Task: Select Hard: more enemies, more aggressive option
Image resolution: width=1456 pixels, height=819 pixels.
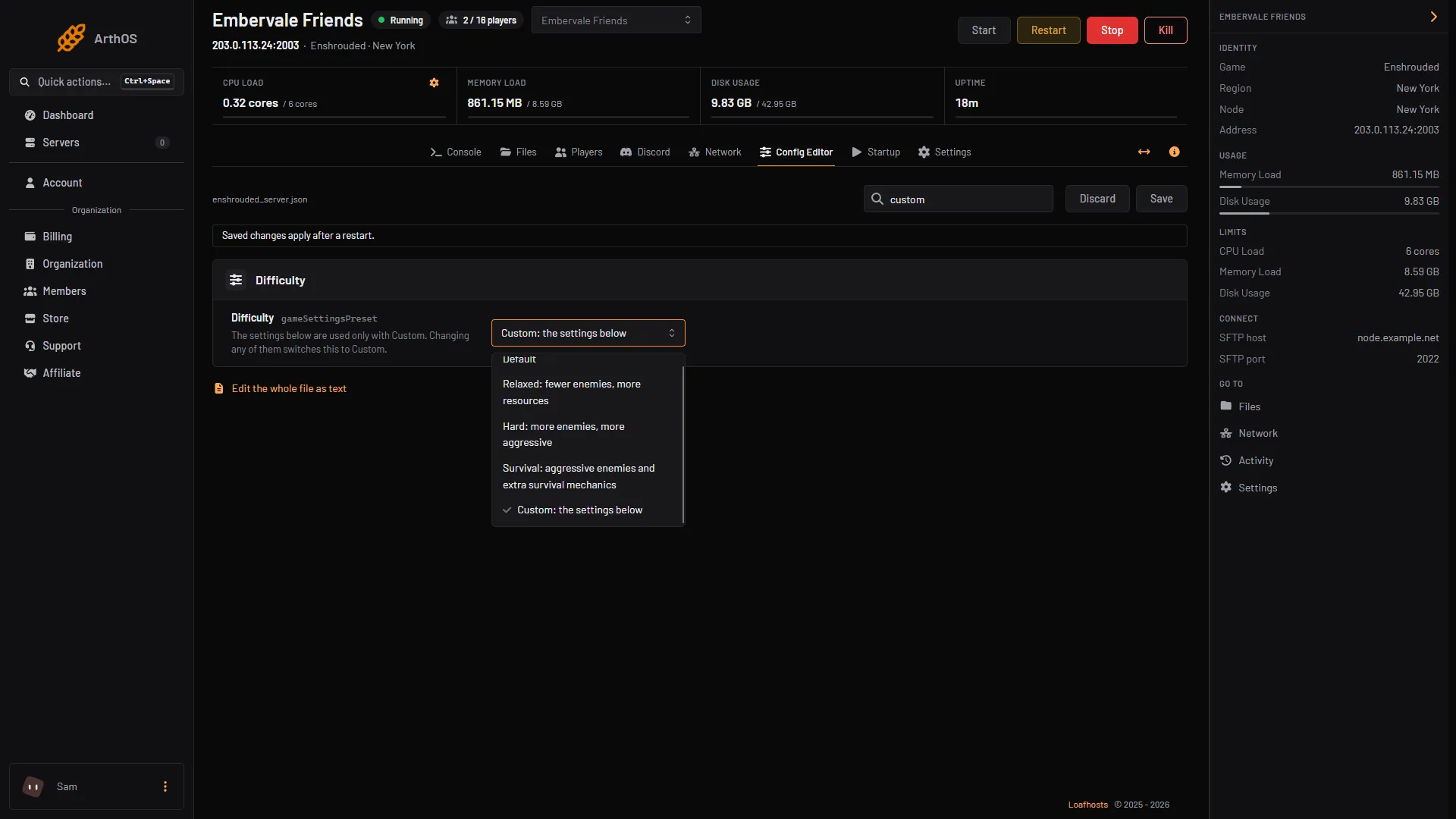Action: (x=587, y=435)
